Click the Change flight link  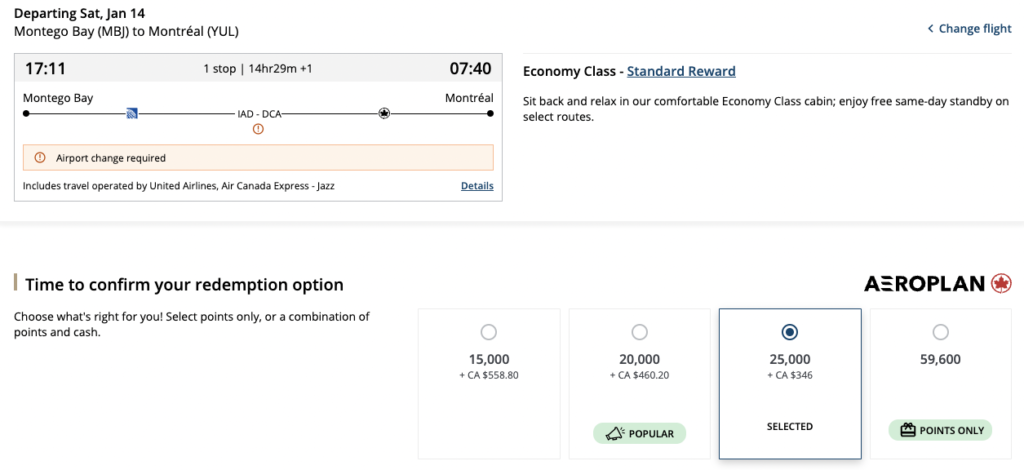tap(975, 29)
